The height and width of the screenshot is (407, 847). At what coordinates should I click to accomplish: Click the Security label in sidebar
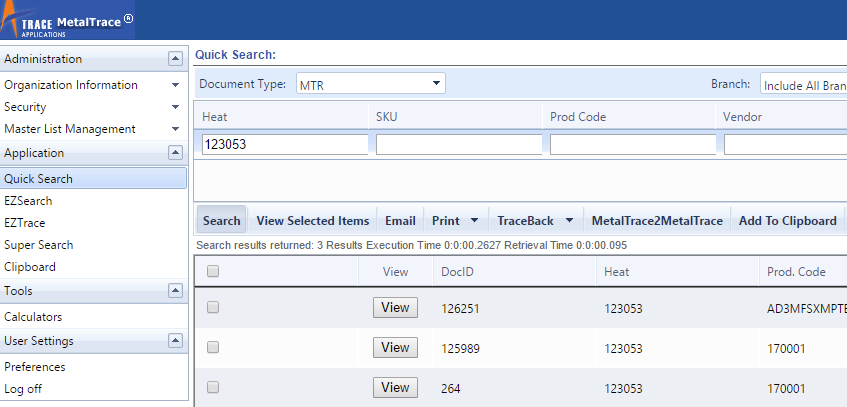25,107
